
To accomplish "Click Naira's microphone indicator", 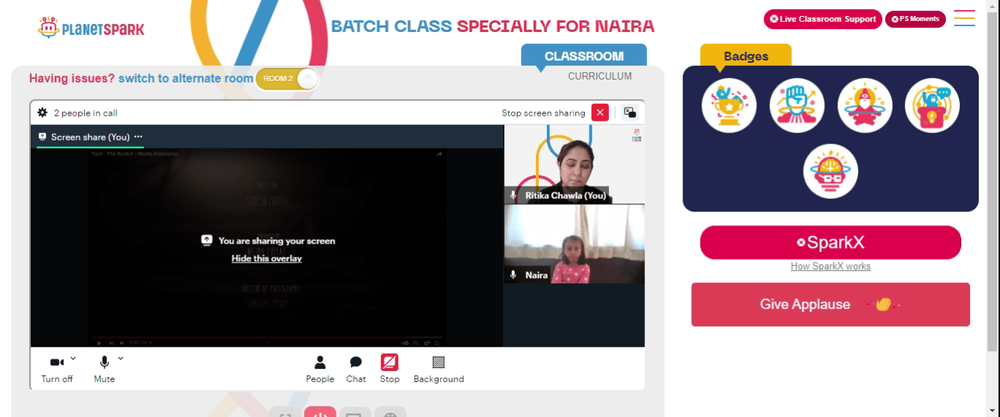I will 513,275.
